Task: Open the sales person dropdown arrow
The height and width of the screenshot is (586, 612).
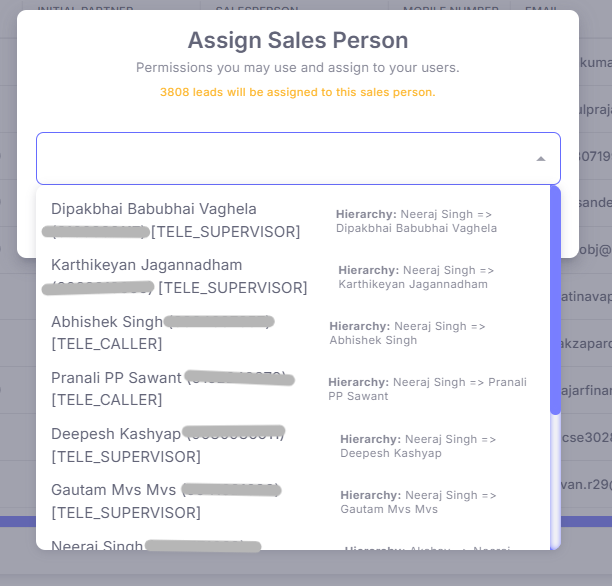Action: (540, 159)
